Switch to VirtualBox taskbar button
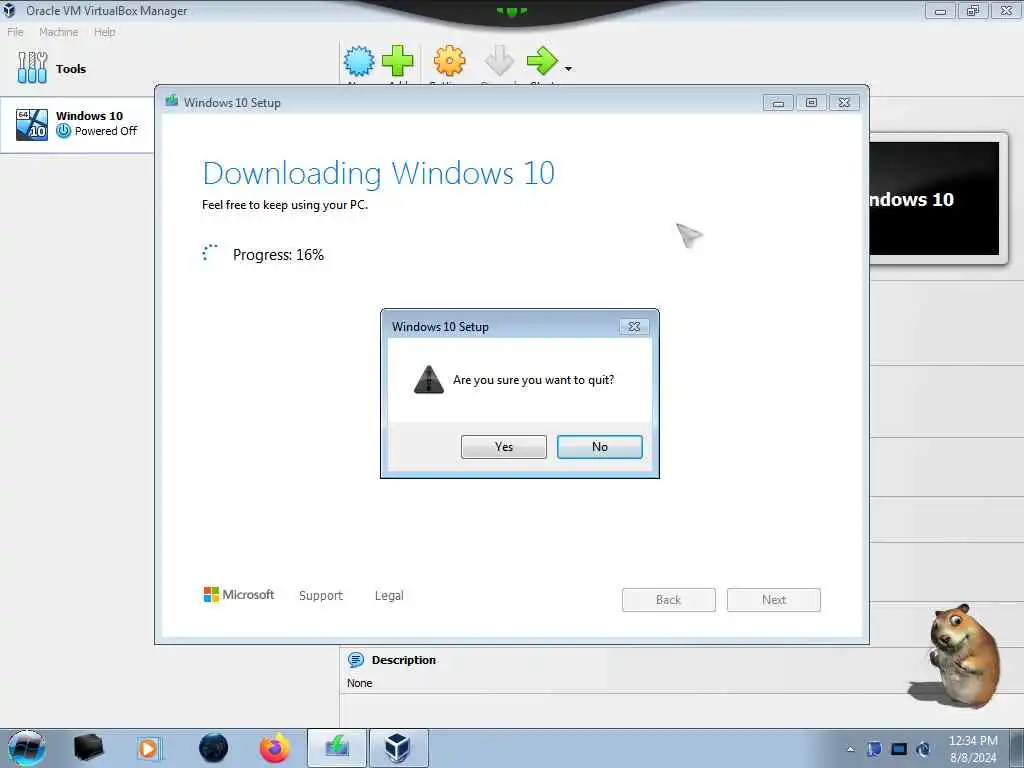1024x768 pixels. (x=399, y=748)
